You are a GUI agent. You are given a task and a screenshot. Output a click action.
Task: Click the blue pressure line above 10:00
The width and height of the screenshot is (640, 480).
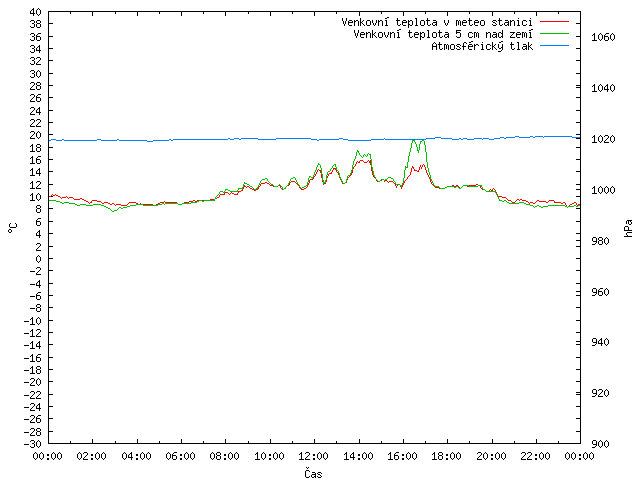click(x=269, y=139)
